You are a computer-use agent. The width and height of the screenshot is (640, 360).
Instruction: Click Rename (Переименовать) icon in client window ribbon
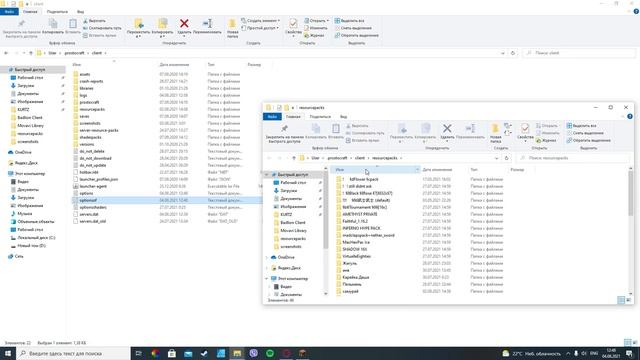(207, 24)
